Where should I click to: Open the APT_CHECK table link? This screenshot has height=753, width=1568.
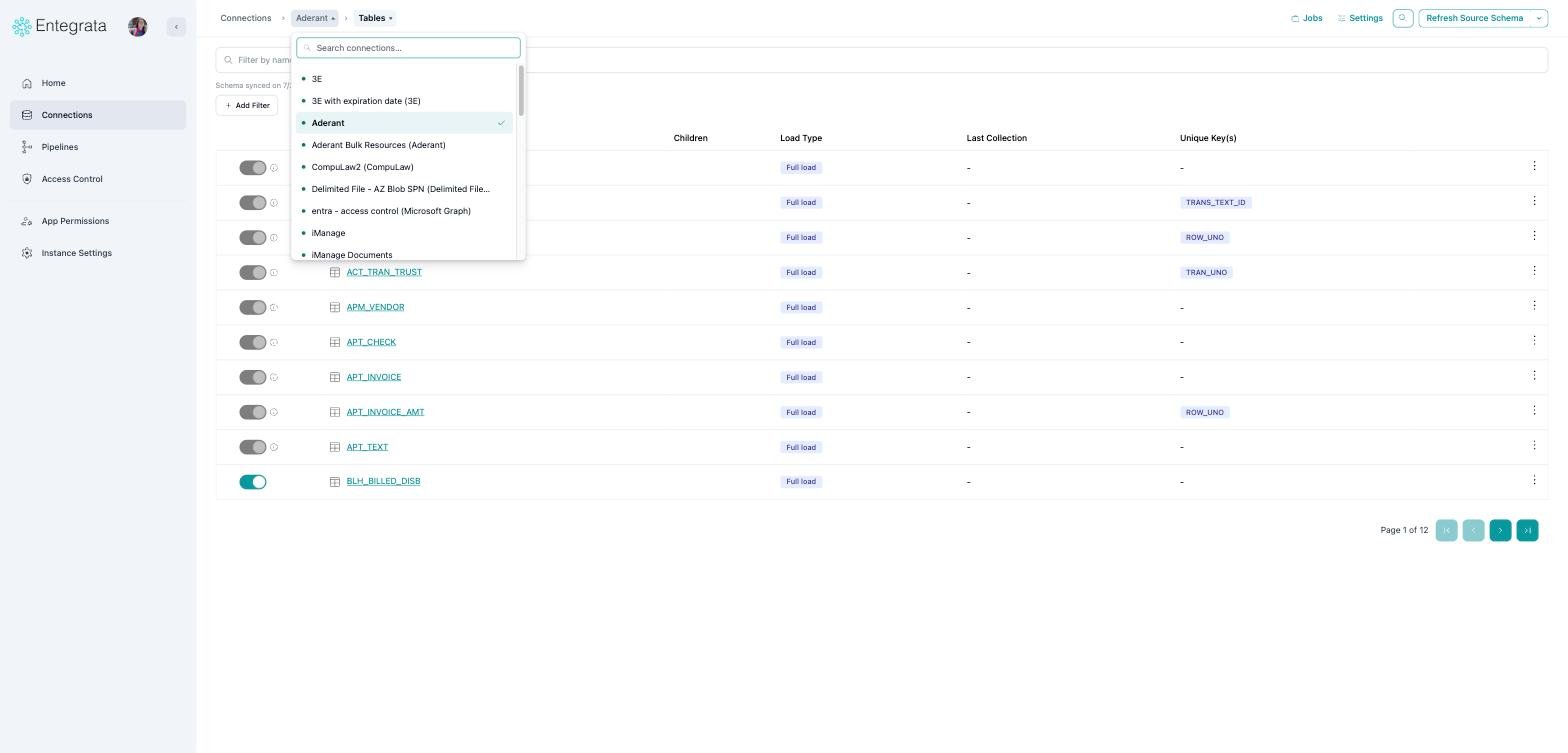pos(371,342)
